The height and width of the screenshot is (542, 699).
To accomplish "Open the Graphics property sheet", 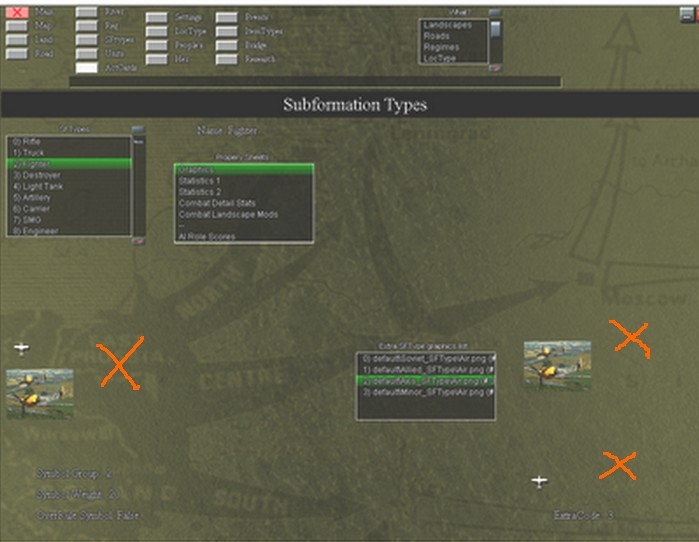I will (244, 170).
